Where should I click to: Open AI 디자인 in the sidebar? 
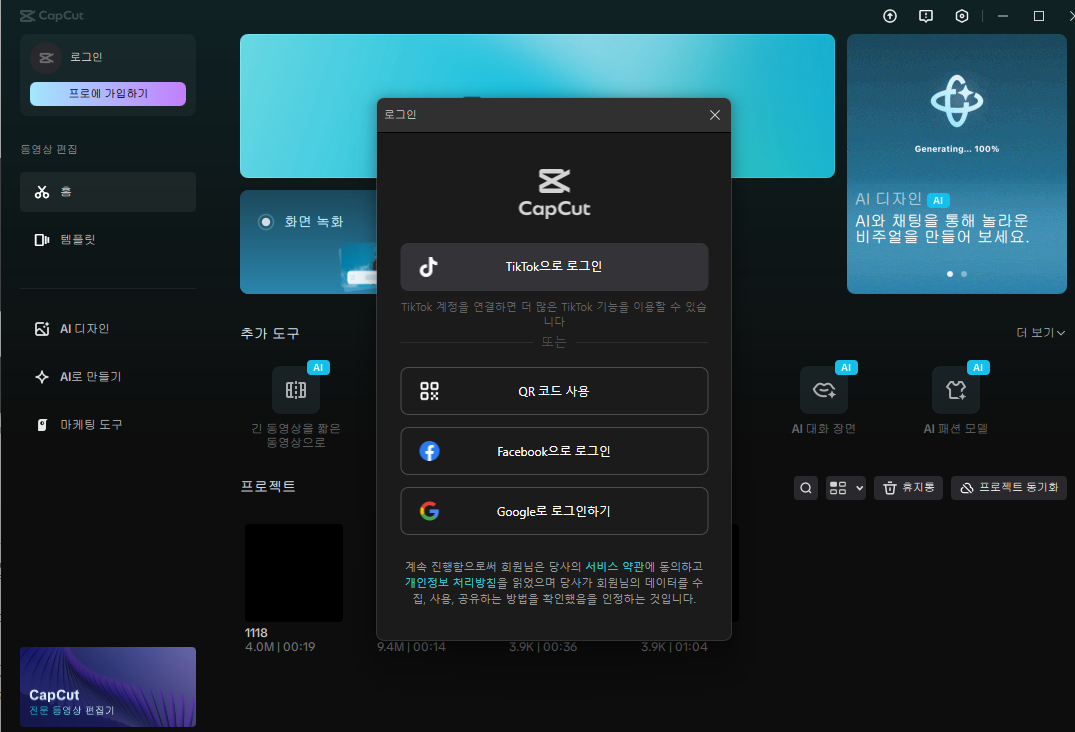[x=108, y=329]
